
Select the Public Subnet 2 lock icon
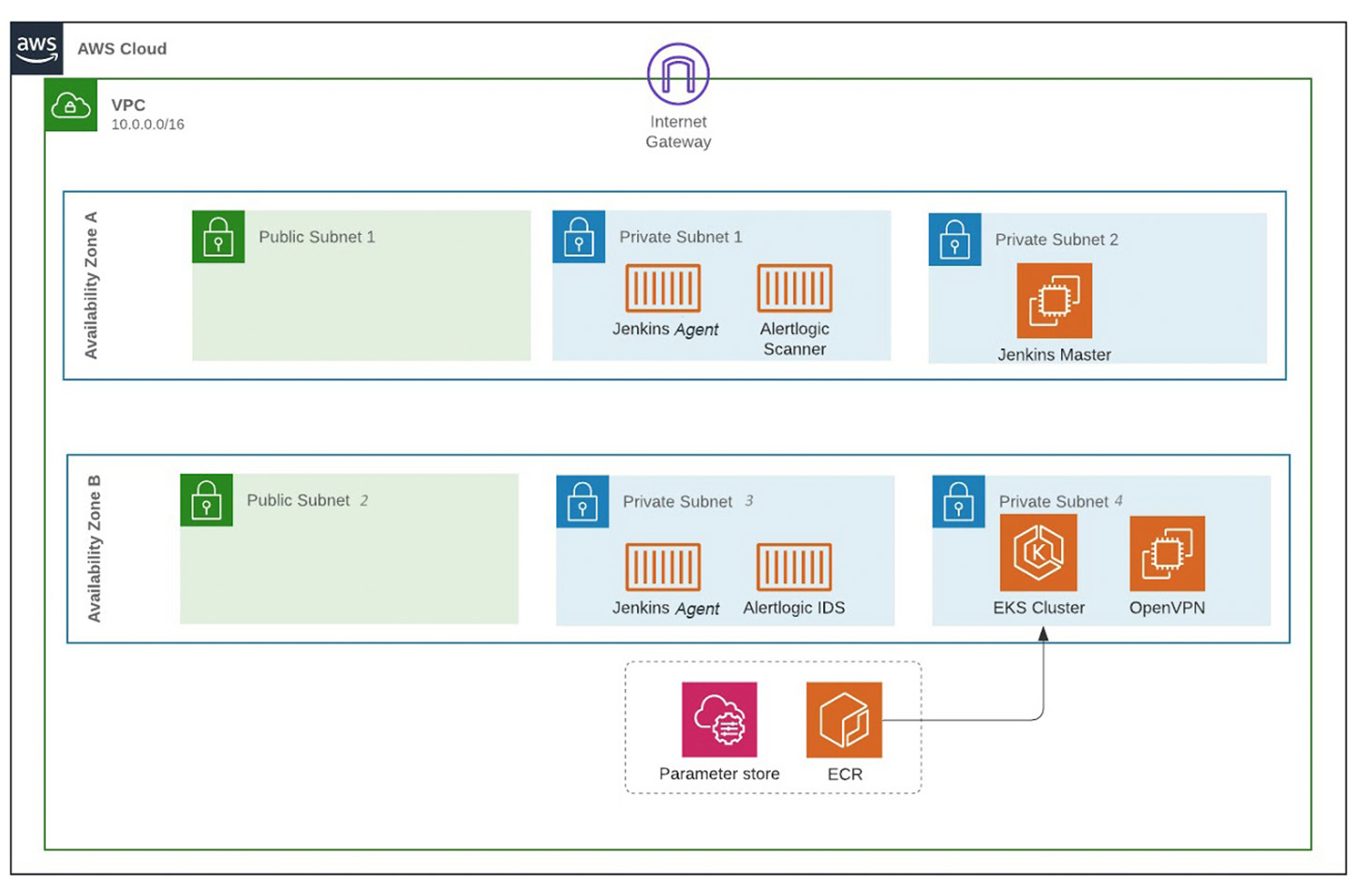(x=206, y=500)
